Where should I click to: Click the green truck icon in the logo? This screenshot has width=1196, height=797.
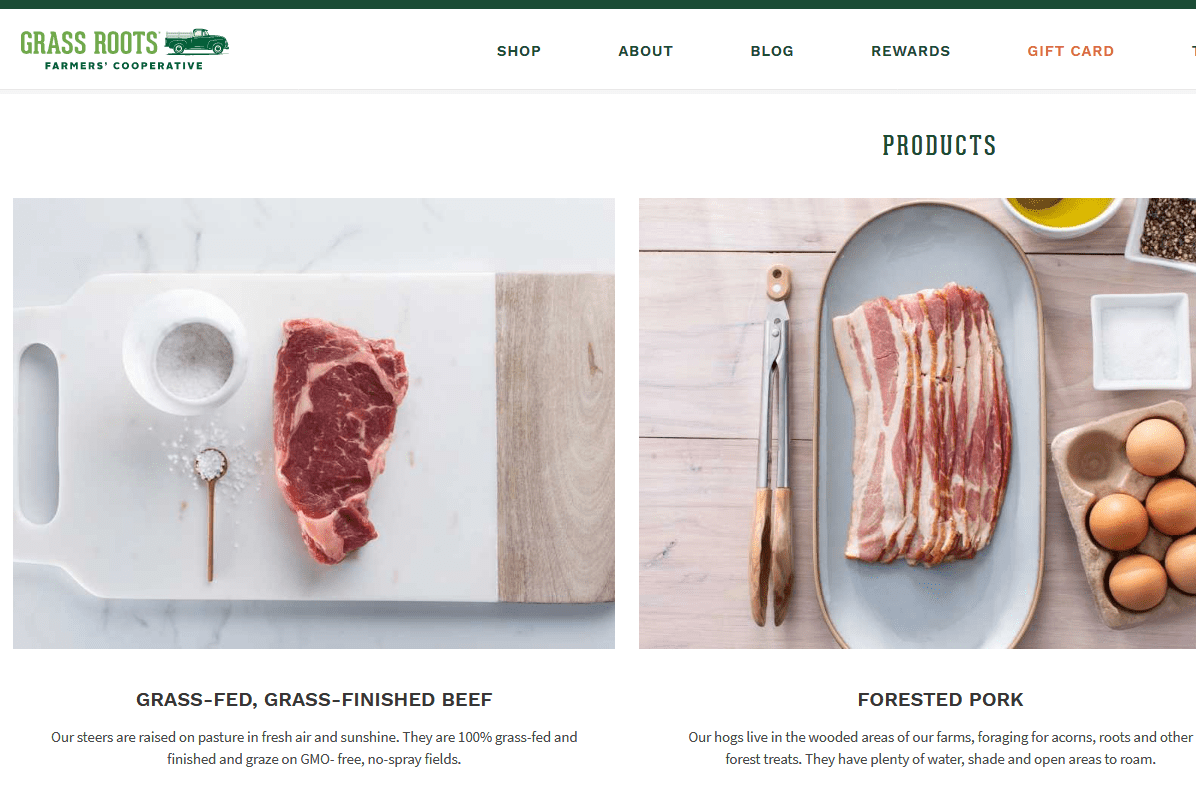tap(199, 44)
